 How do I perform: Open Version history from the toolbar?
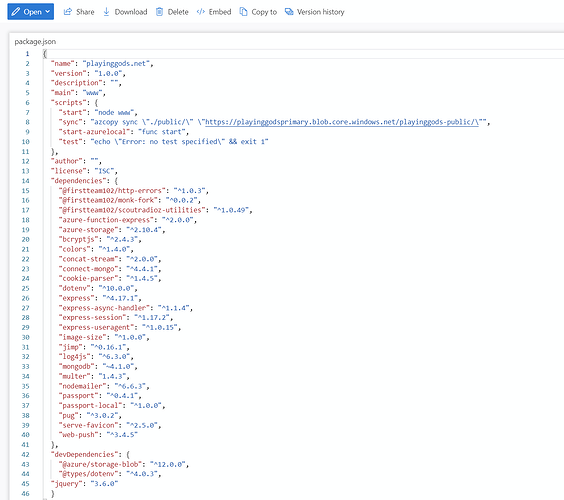(320, 12)
